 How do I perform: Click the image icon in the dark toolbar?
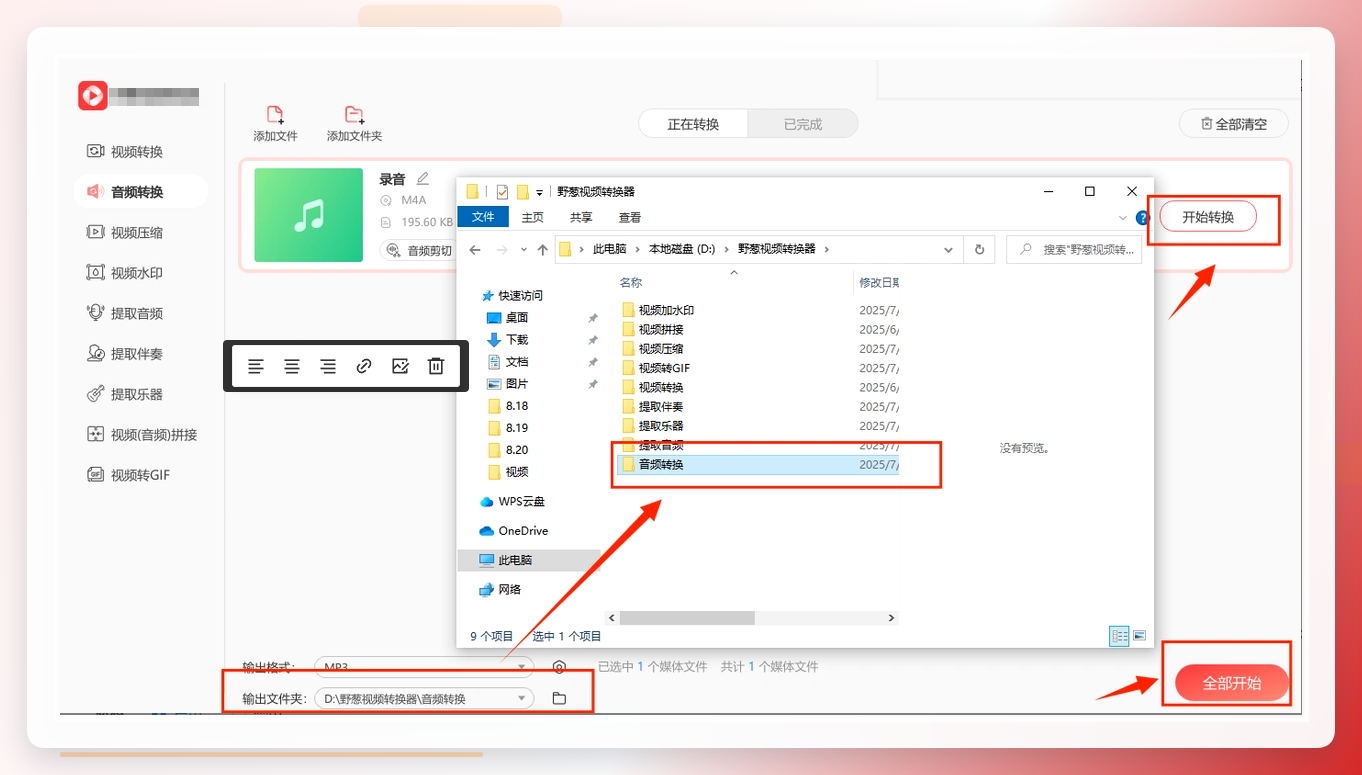coord(400,366)
